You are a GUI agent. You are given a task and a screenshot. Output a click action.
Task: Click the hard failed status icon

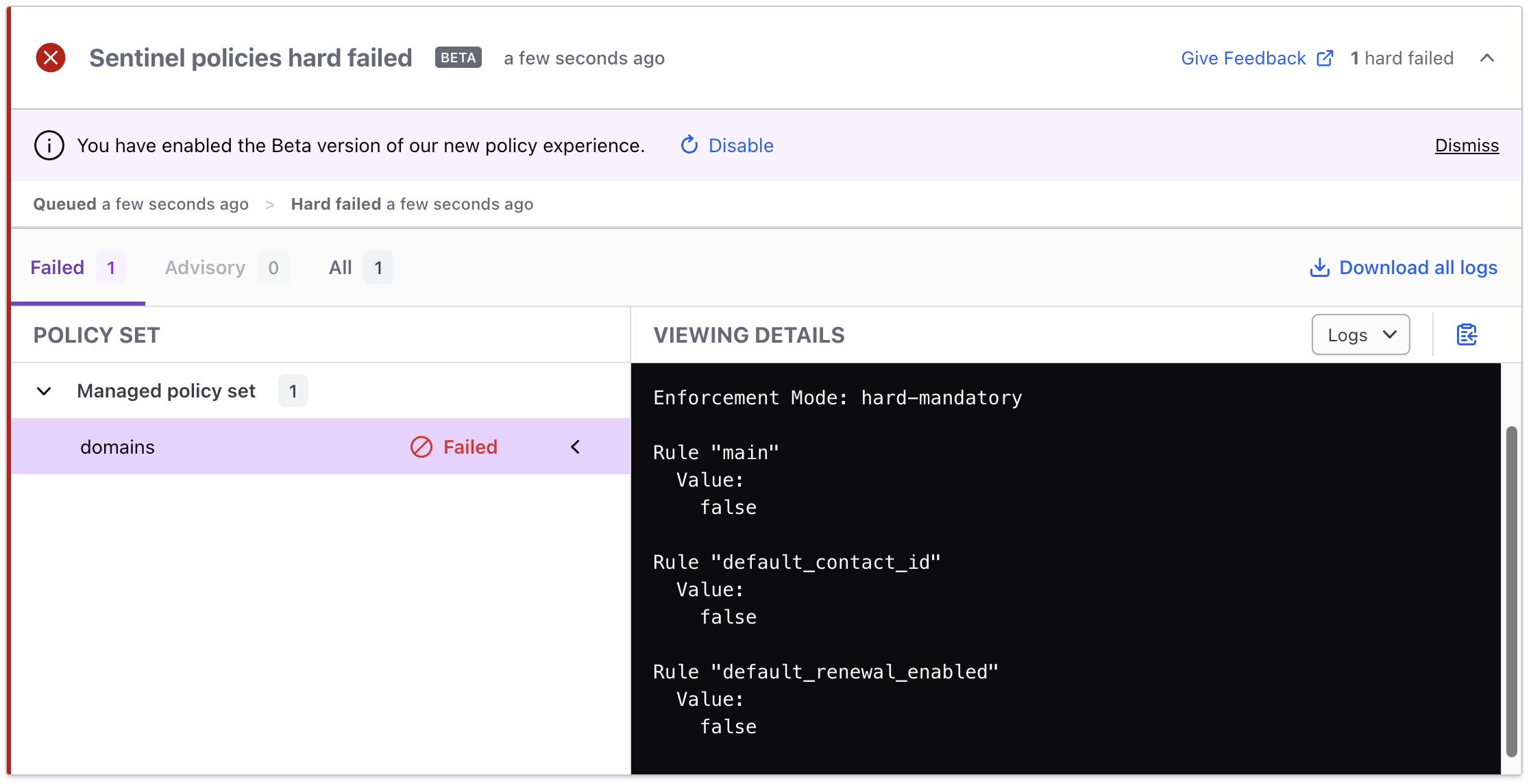pyautogui.click(x=52, y=58)
